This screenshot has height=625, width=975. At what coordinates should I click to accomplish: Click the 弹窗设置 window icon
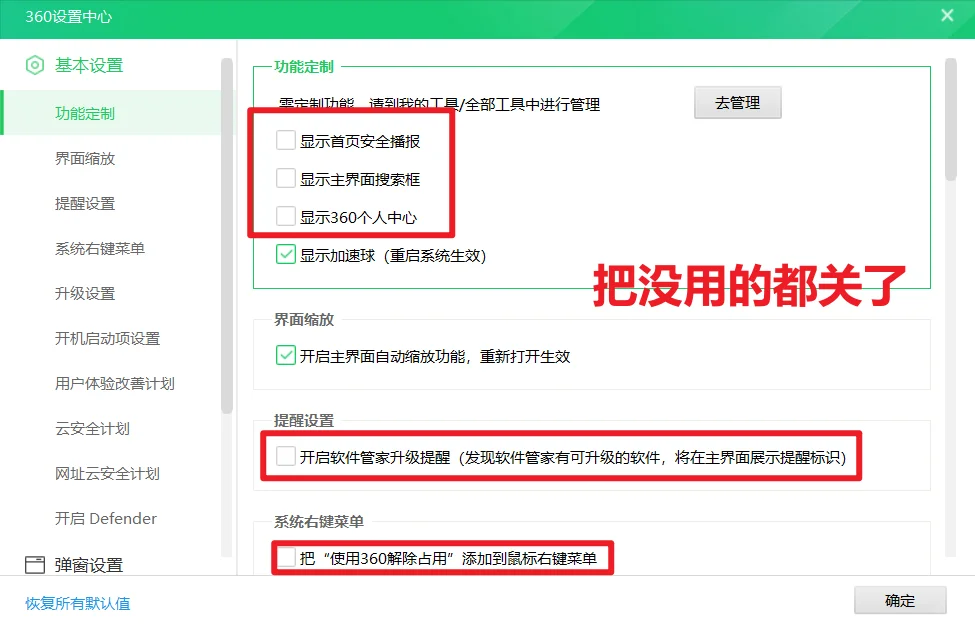pyautogui.click(x=35, y=565)
